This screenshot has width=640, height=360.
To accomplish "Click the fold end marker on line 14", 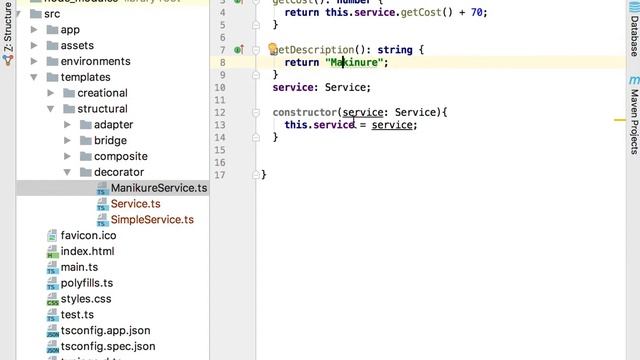I will (256, 138).
